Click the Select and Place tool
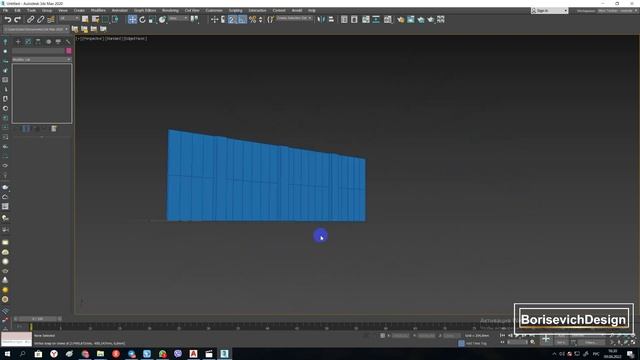Image resolution: width=640 pixels, height=360 pixels. point(162,19)
